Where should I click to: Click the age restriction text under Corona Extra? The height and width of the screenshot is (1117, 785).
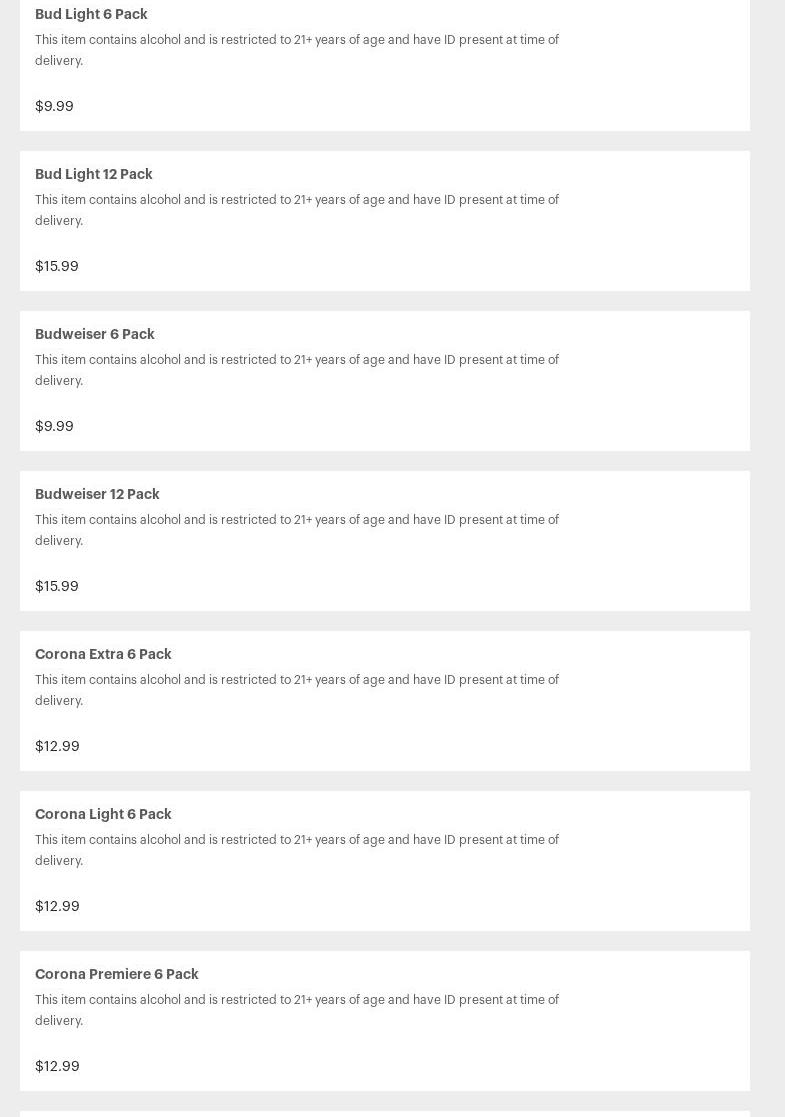[x=297, y=690]
